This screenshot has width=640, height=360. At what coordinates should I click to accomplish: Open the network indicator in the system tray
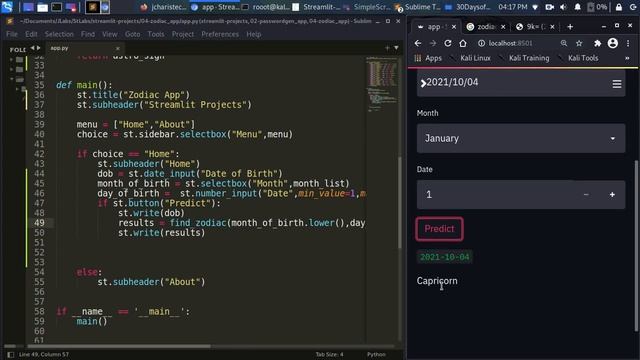click(536, 7)
